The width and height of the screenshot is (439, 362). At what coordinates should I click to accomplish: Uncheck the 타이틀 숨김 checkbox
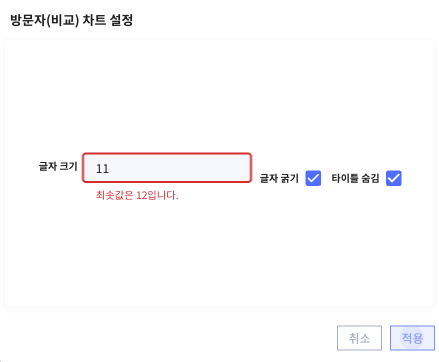pos(394,178)
